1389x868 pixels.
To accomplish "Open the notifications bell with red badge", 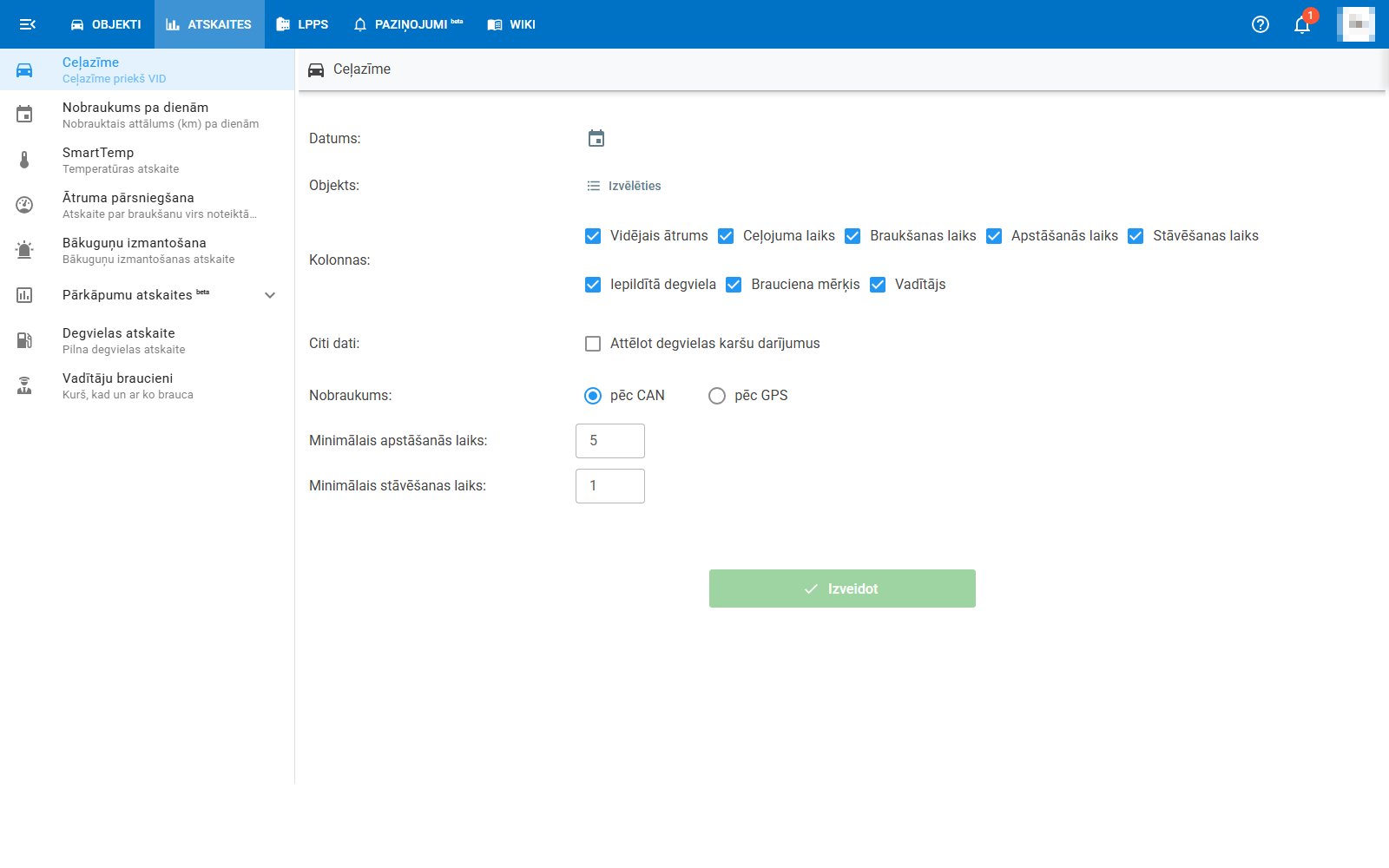I will [1302, 24].
